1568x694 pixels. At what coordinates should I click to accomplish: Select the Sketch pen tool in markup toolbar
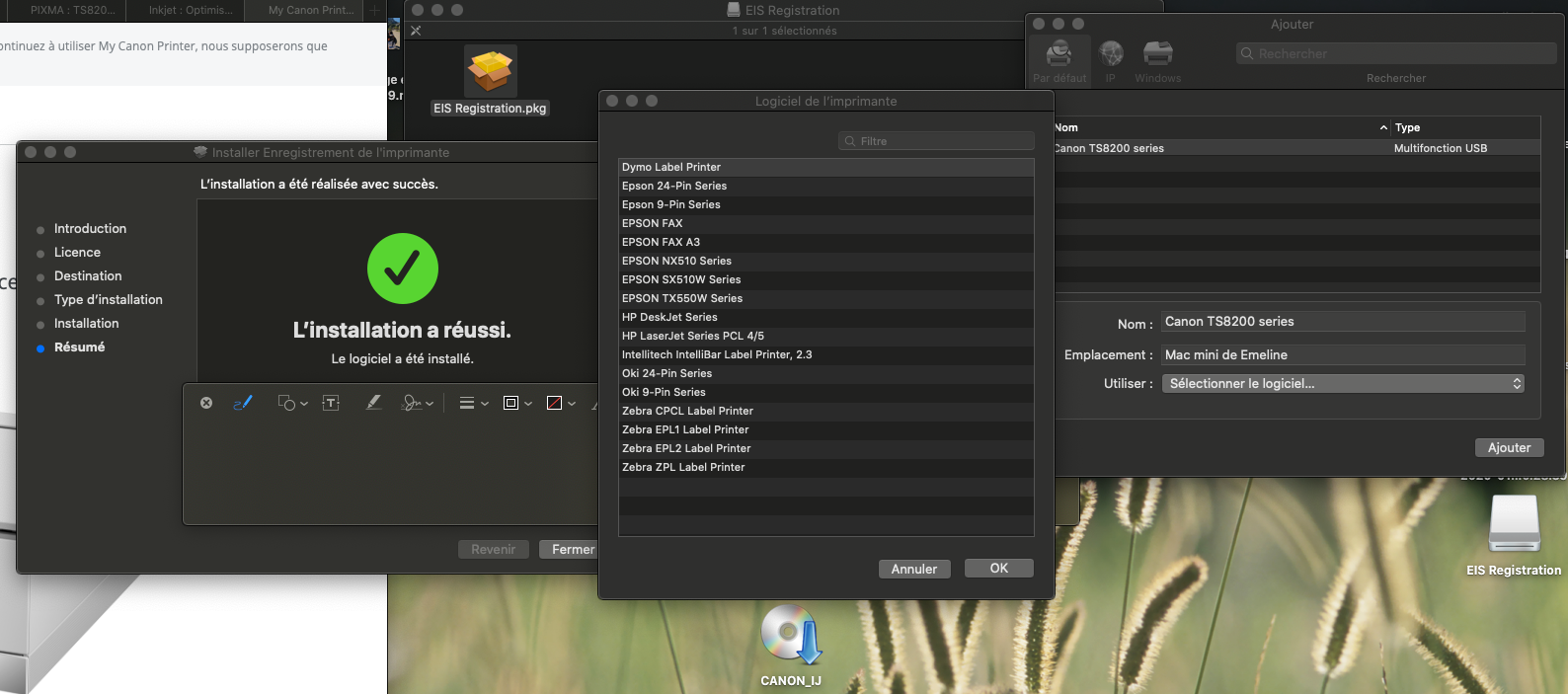pos(243,403)
